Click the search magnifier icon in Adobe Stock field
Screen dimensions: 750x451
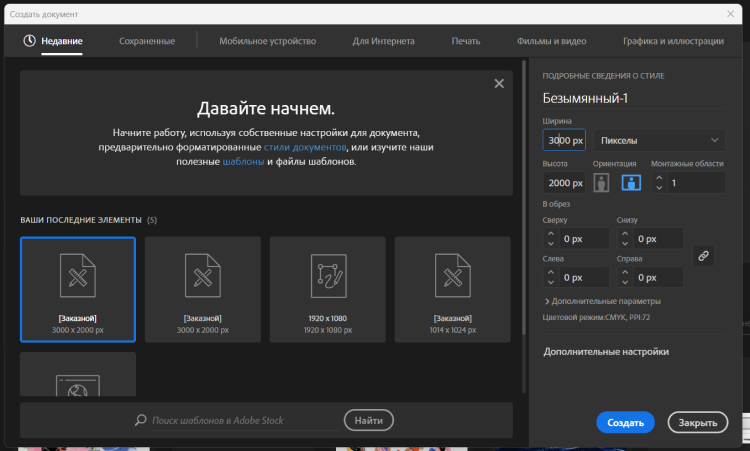pyautogui.click(x=141, y=420)
